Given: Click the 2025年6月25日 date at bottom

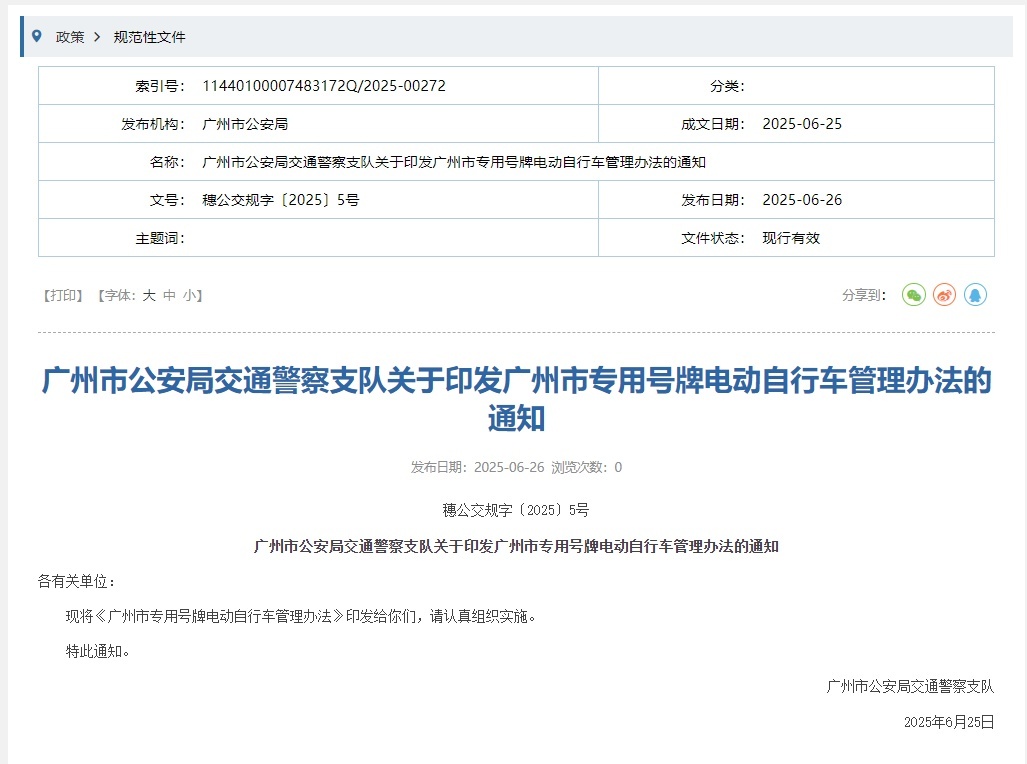Looking at the screenshot, I should [949, 722].
